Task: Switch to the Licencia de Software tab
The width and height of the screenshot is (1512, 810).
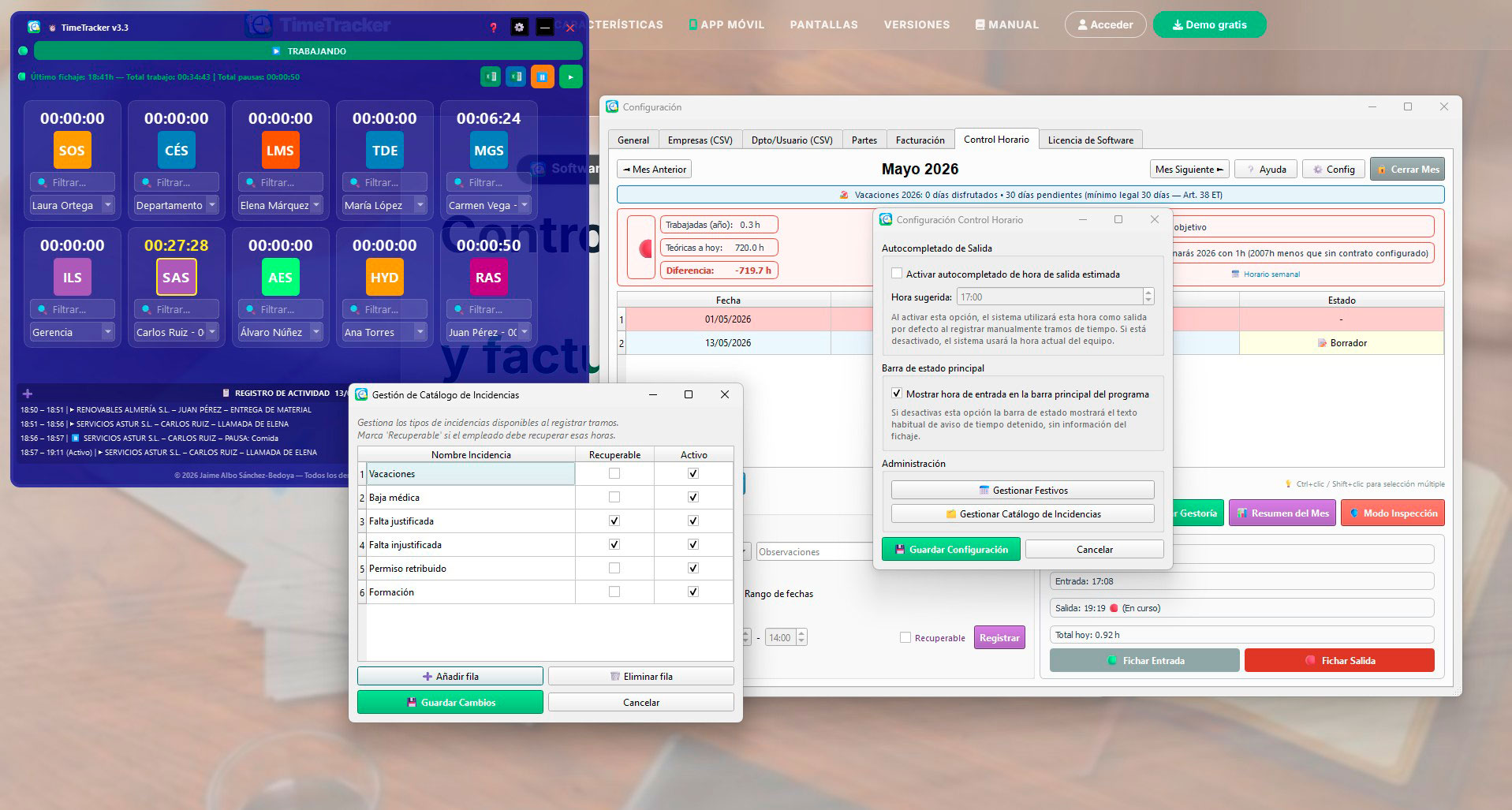Action: click(x=1091, y=140)
